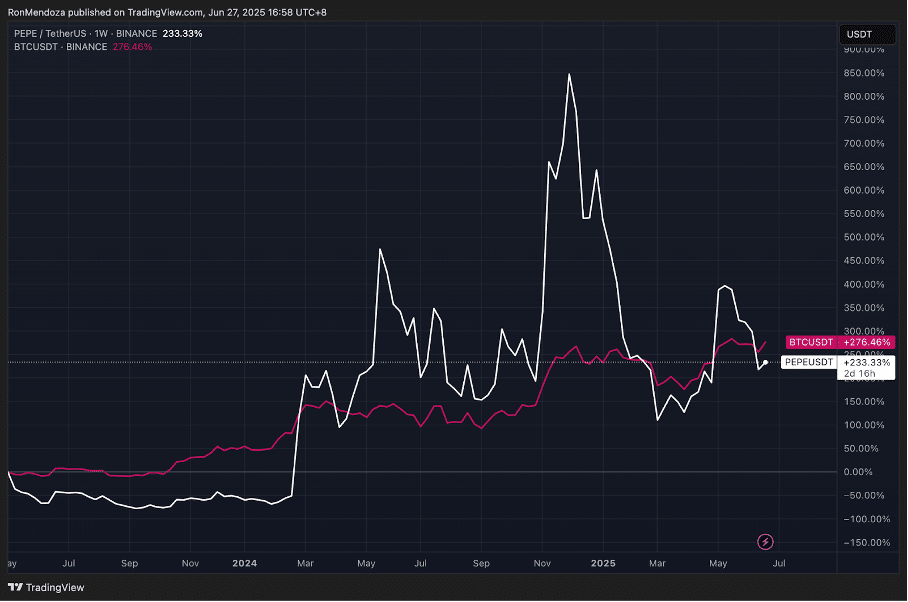
Task: Click the 2024 year marker on time axis
Action: 245,564
